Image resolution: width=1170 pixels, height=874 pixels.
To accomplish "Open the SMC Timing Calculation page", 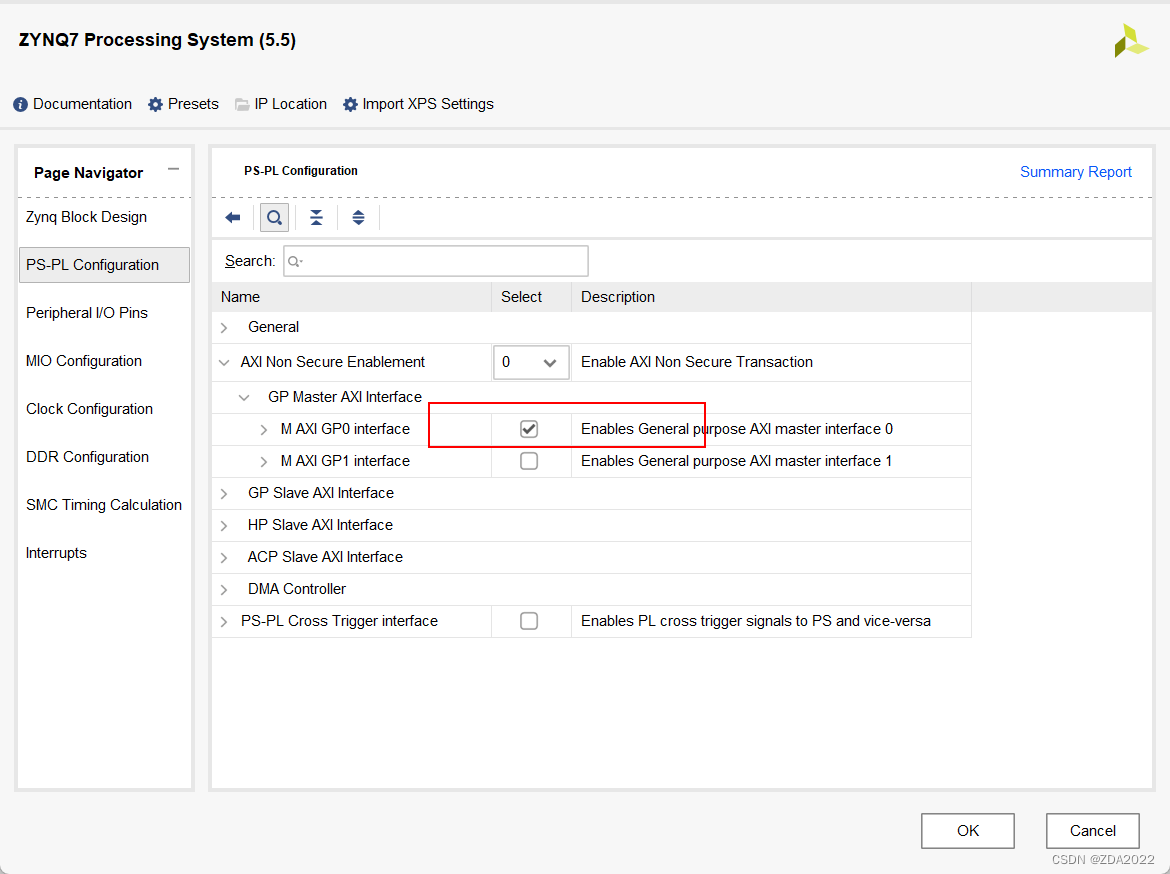I will click(x=104, y=505).
